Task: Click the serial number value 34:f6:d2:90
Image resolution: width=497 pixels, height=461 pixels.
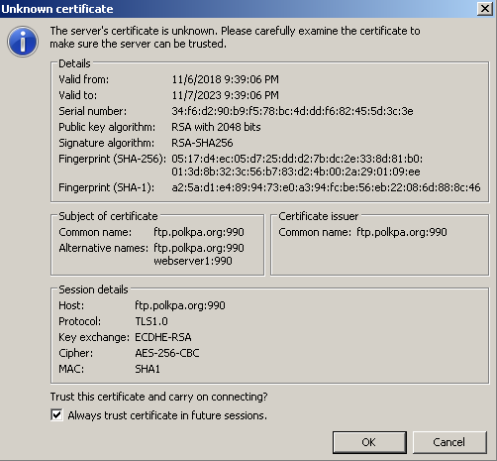Action: point(292,111)
